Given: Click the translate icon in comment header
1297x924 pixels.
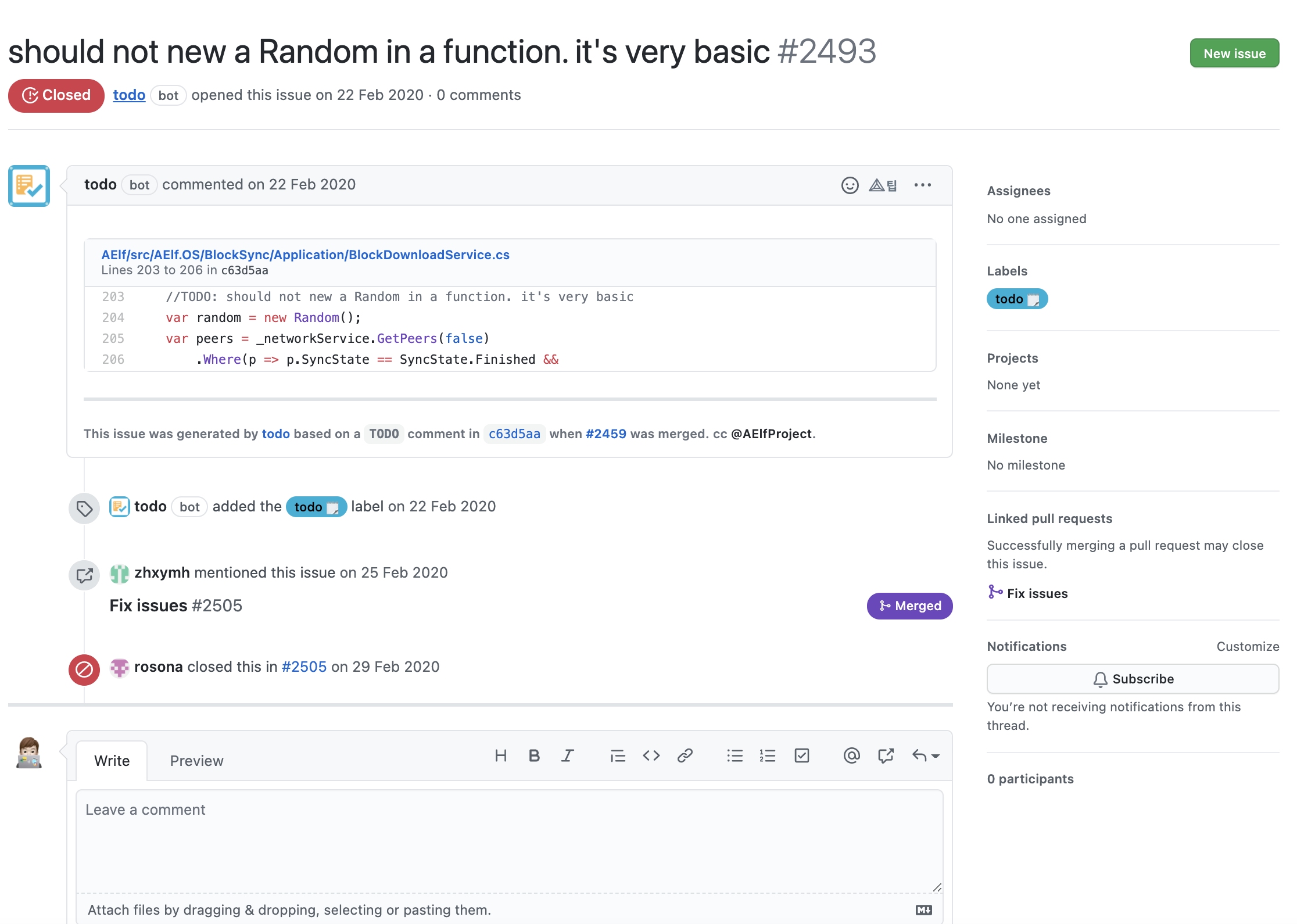Looking at the screenshot, I should pos(883,185).
